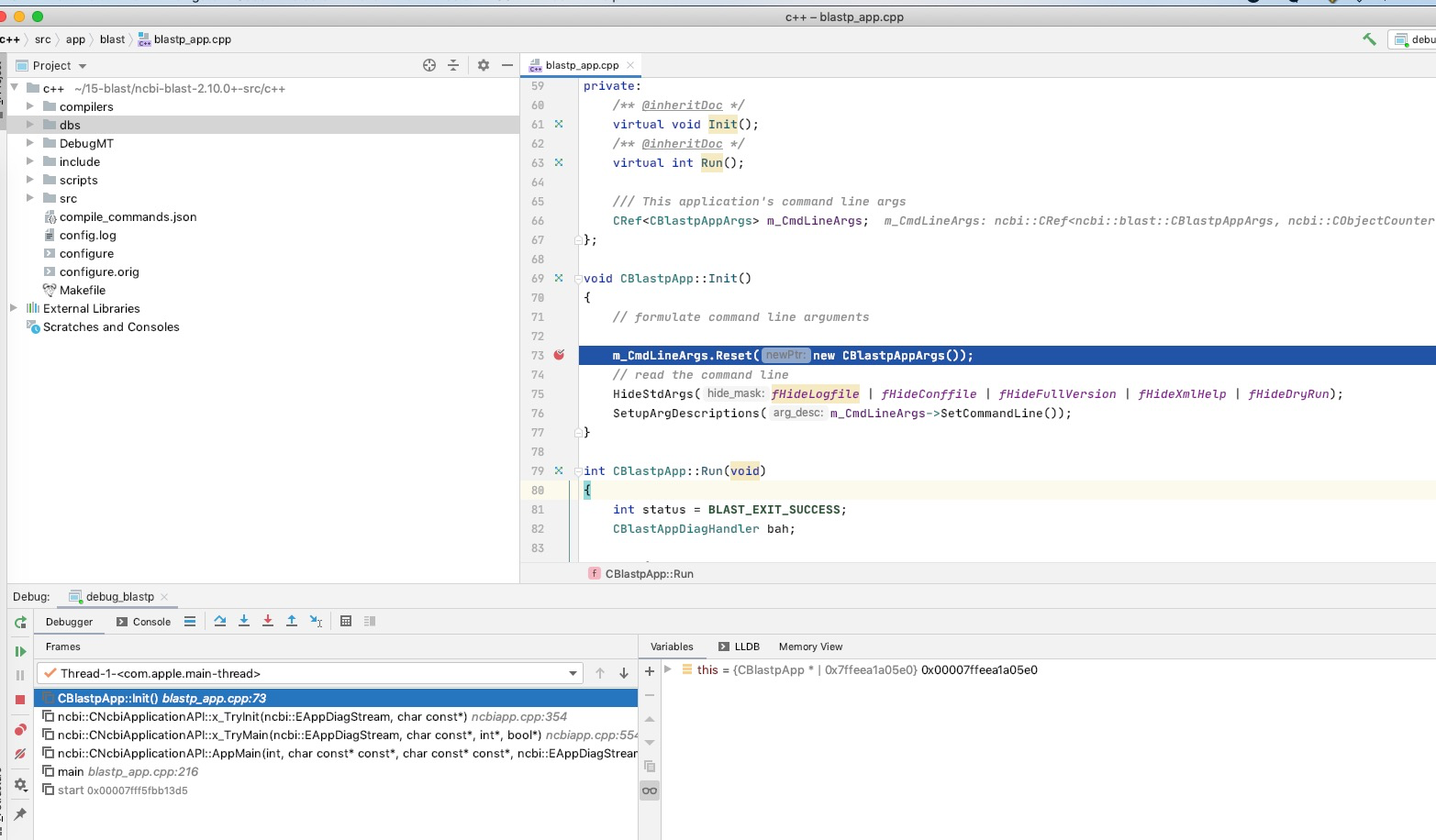Image resolution: width=1436 pixels, height=840 pixels.
Task: Stop the debug session
Action: tap(20, 700)
